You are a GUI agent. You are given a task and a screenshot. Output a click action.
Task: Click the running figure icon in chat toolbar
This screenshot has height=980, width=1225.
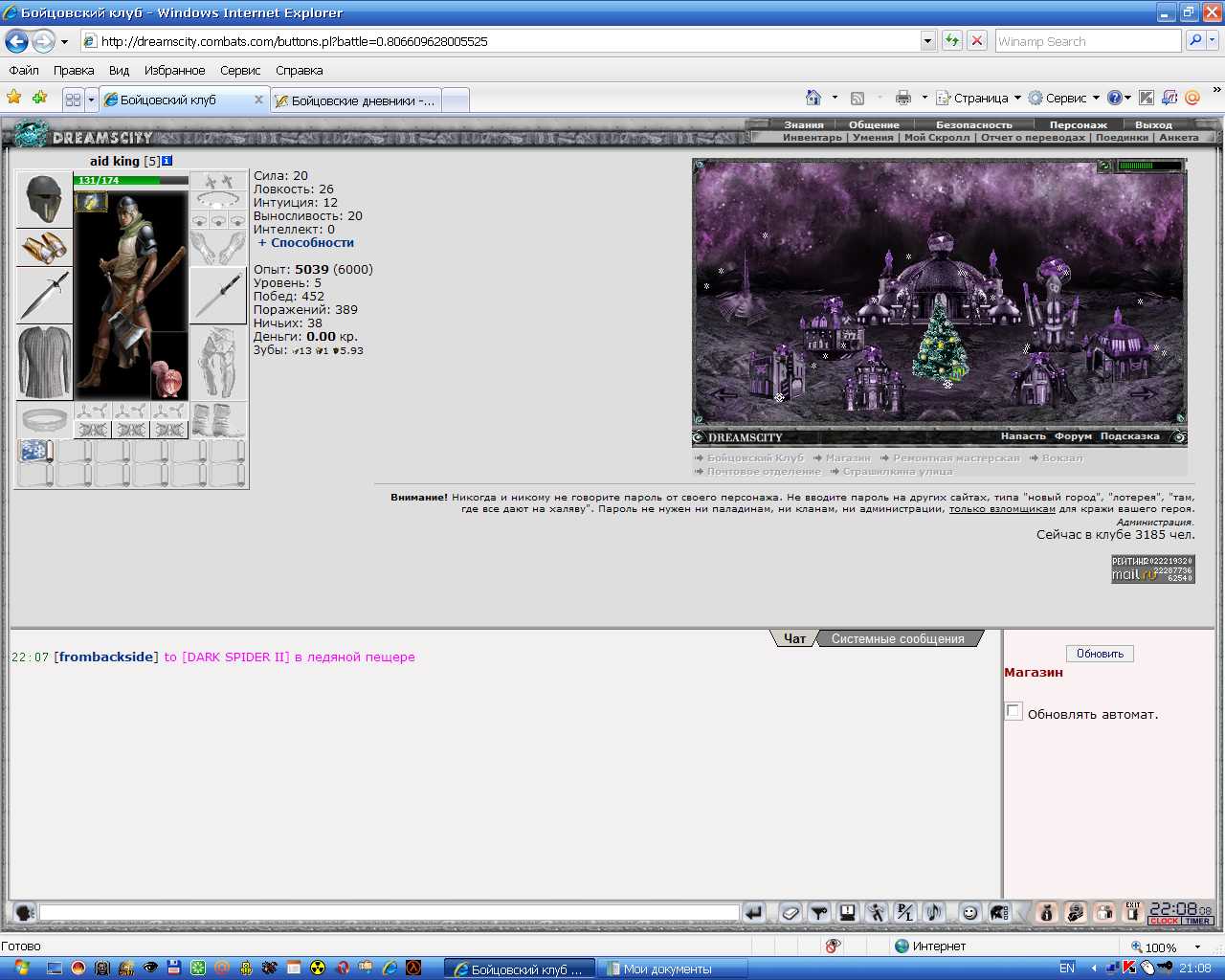[x=877, y=913]
